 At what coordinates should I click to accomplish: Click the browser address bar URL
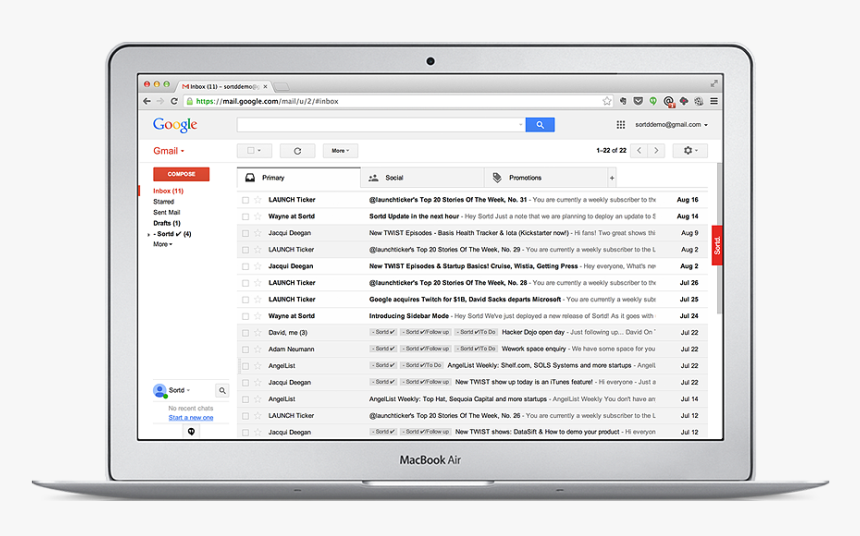click(267, 101)
